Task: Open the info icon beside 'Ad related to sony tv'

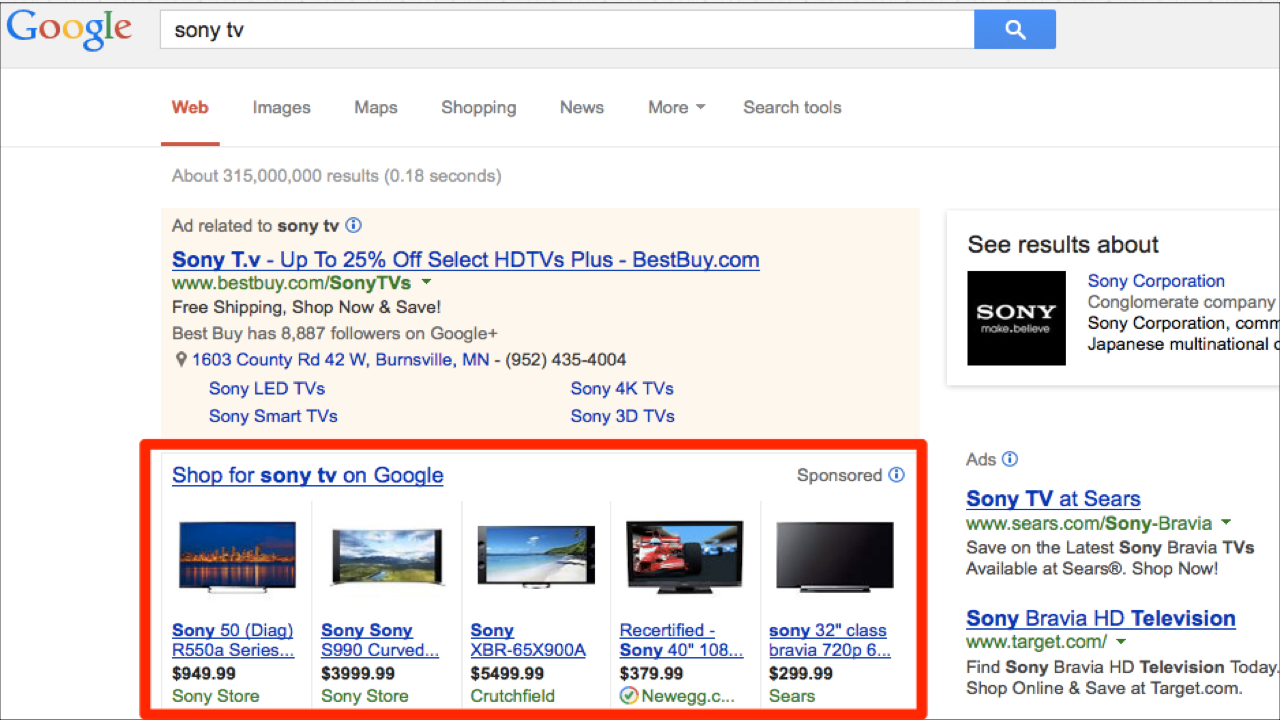Action: click(x=353, y=226)
